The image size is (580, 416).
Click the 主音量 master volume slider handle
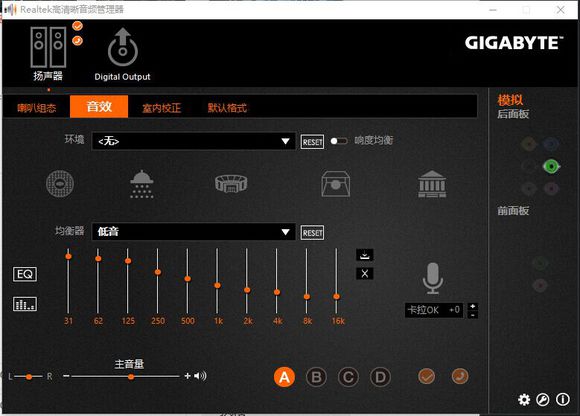pos(131,377)
